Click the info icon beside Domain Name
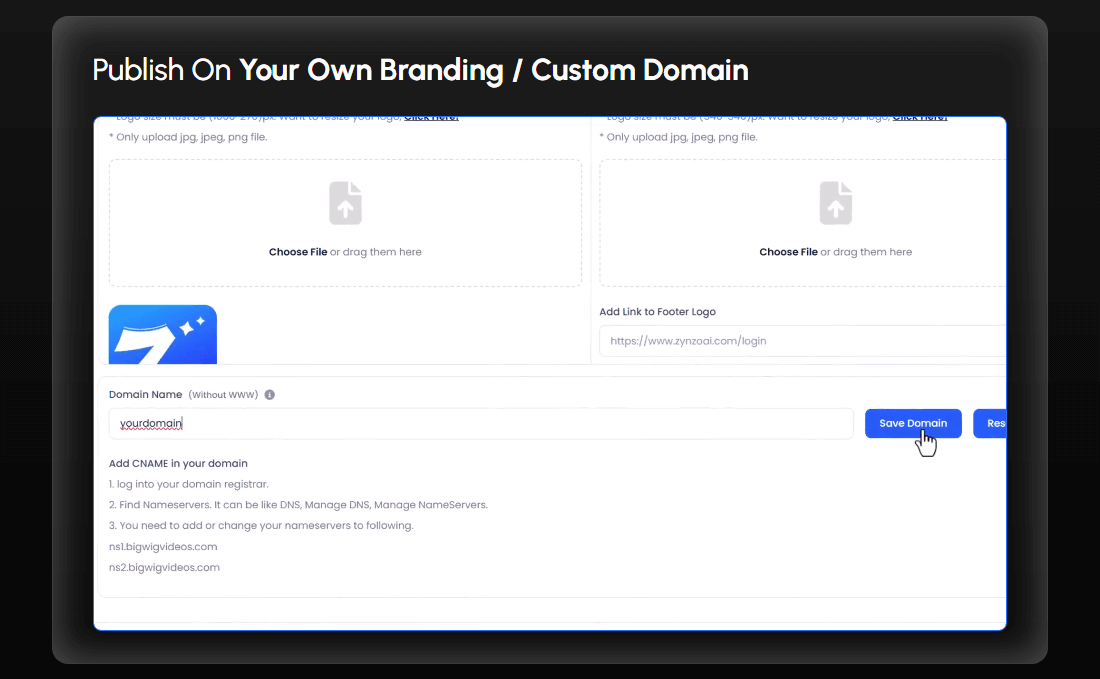Viewport: 1100px width, 679px height. click(x=270, y=395)
